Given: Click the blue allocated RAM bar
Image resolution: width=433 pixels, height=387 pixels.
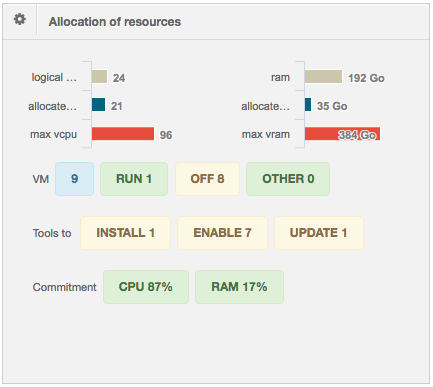Looking at the screenshot, I should pyautogui.click(x=308, y=105).
